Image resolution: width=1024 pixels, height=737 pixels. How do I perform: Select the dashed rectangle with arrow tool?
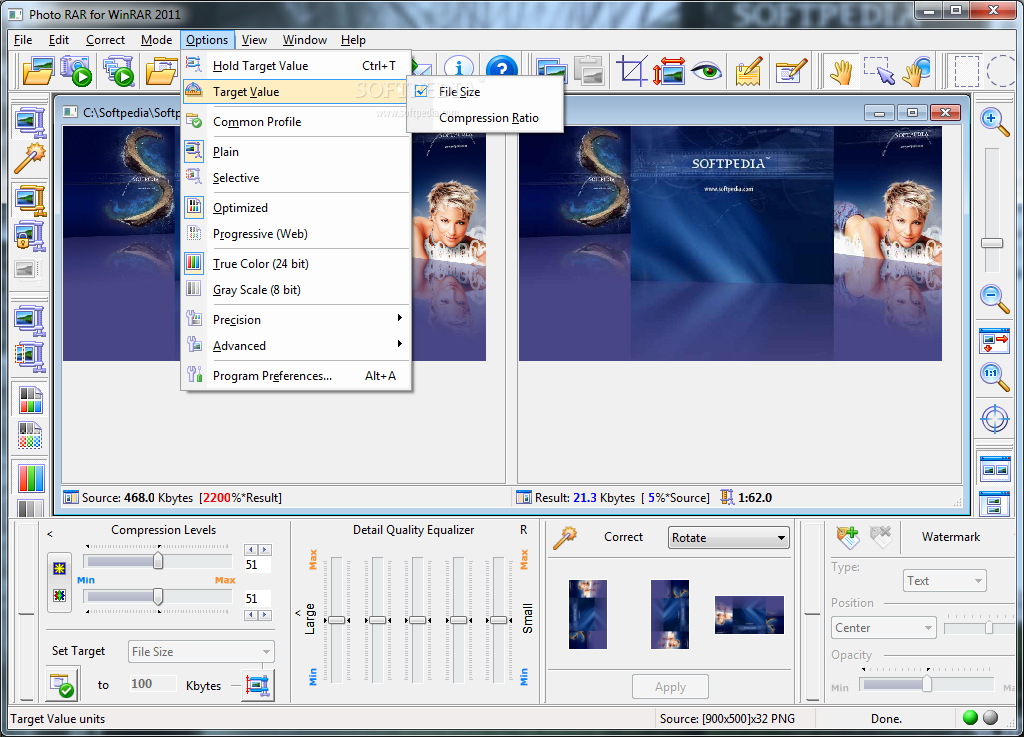pyautogui.click(x=879, y=71)
